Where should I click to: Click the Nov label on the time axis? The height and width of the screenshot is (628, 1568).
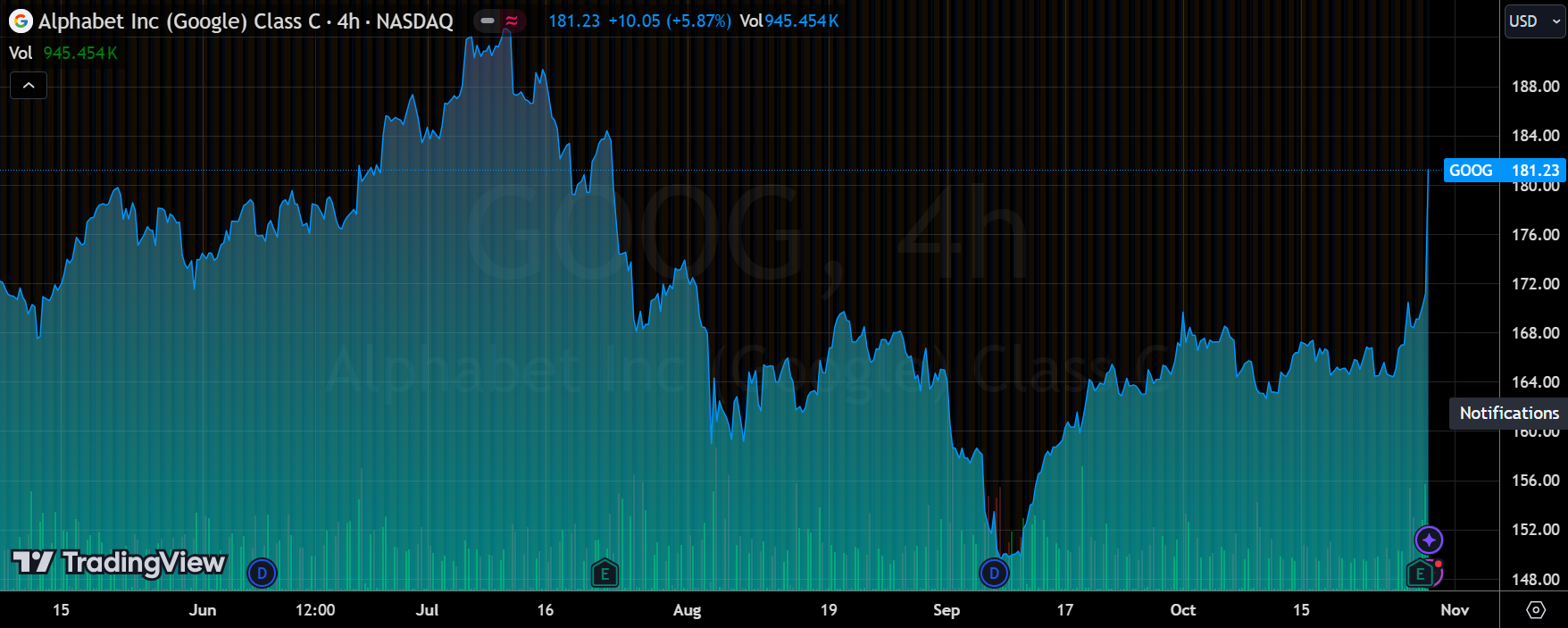(1455, 610)
